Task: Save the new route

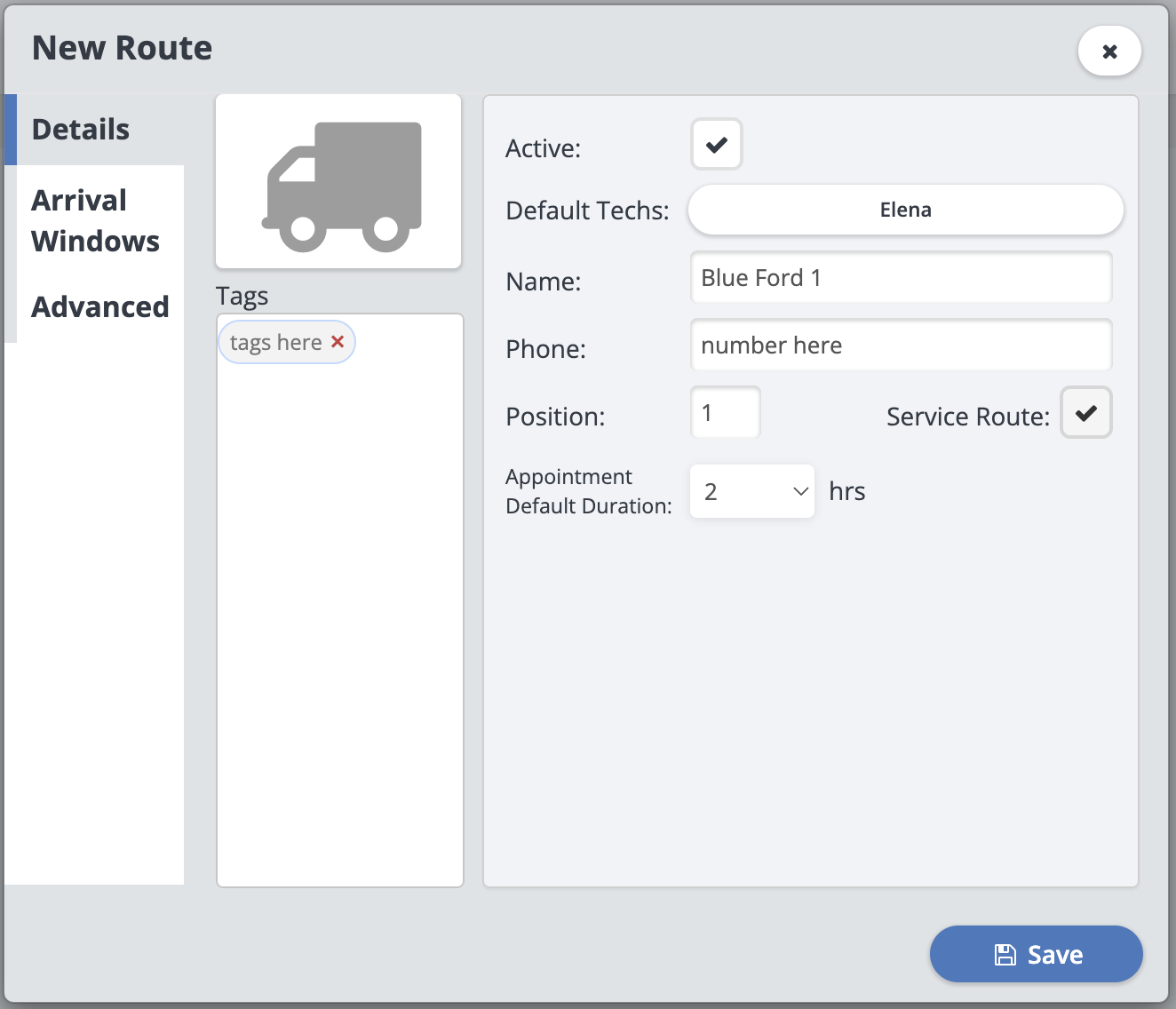Action: point(1036,955)
